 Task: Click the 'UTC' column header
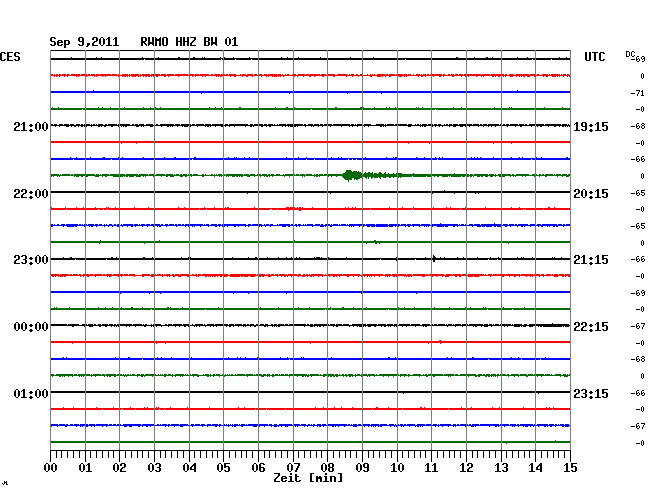pyautogui.click(x=594, y=57)
